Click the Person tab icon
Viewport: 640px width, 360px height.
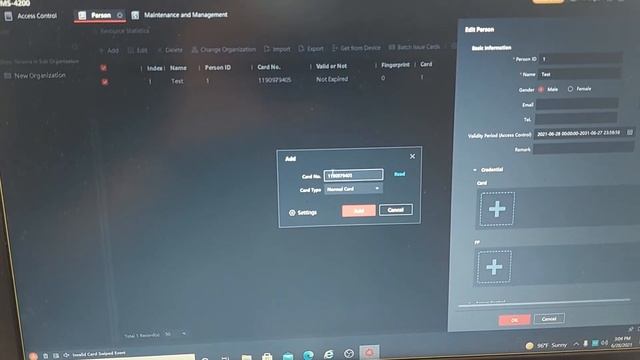coord(82,15)
